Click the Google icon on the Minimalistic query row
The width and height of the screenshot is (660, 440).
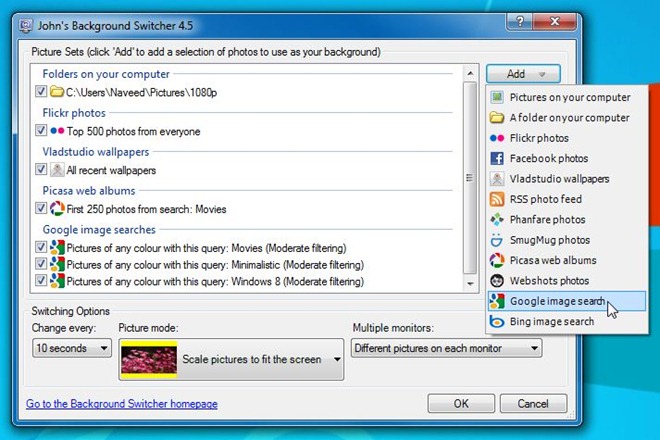point(57,264)
